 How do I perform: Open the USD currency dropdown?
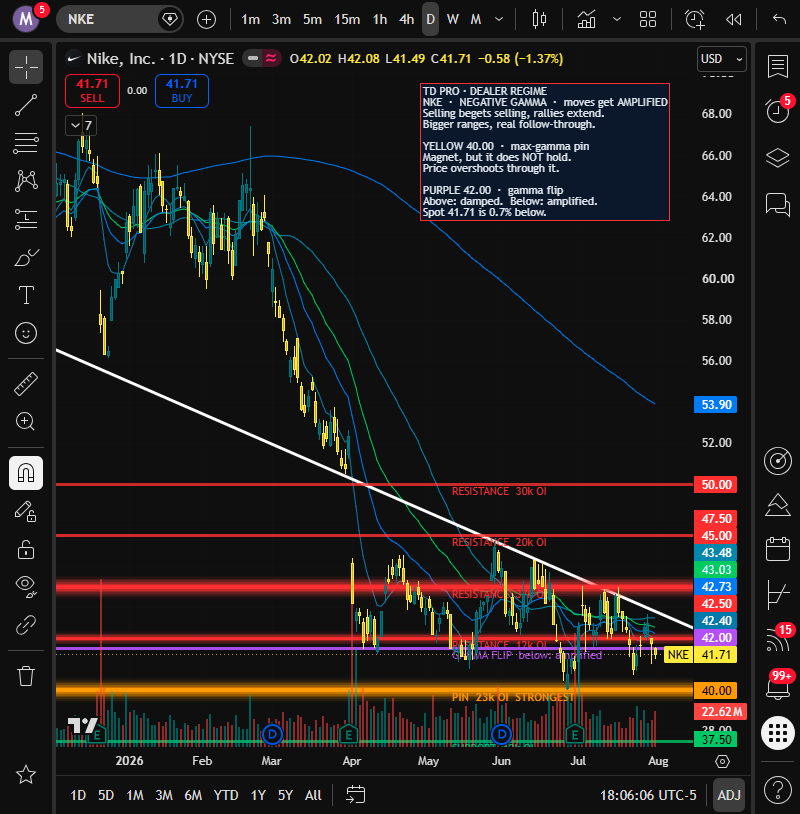pos(721,59)
